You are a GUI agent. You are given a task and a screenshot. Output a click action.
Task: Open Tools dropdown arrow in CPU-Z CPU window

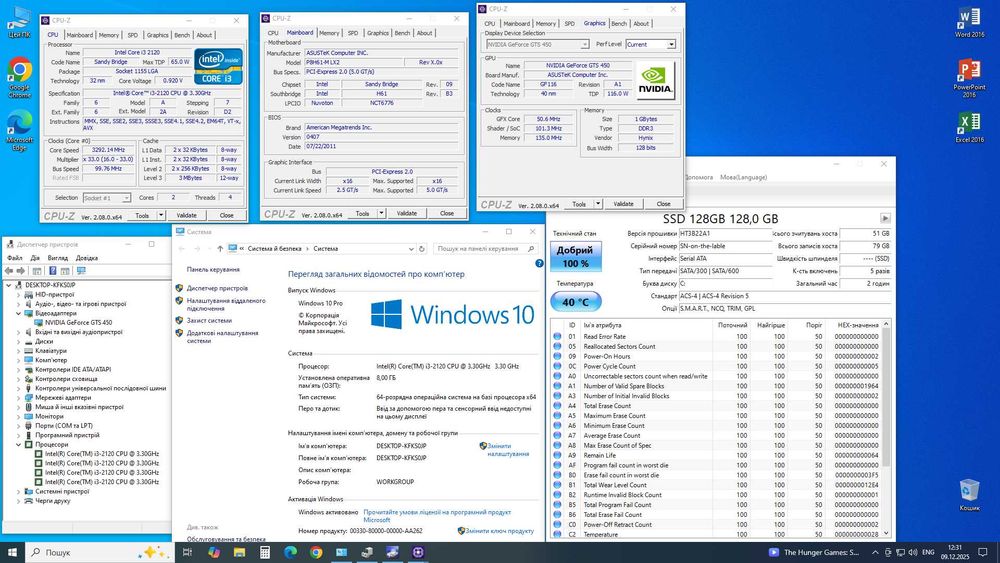(x=161, y=216)
